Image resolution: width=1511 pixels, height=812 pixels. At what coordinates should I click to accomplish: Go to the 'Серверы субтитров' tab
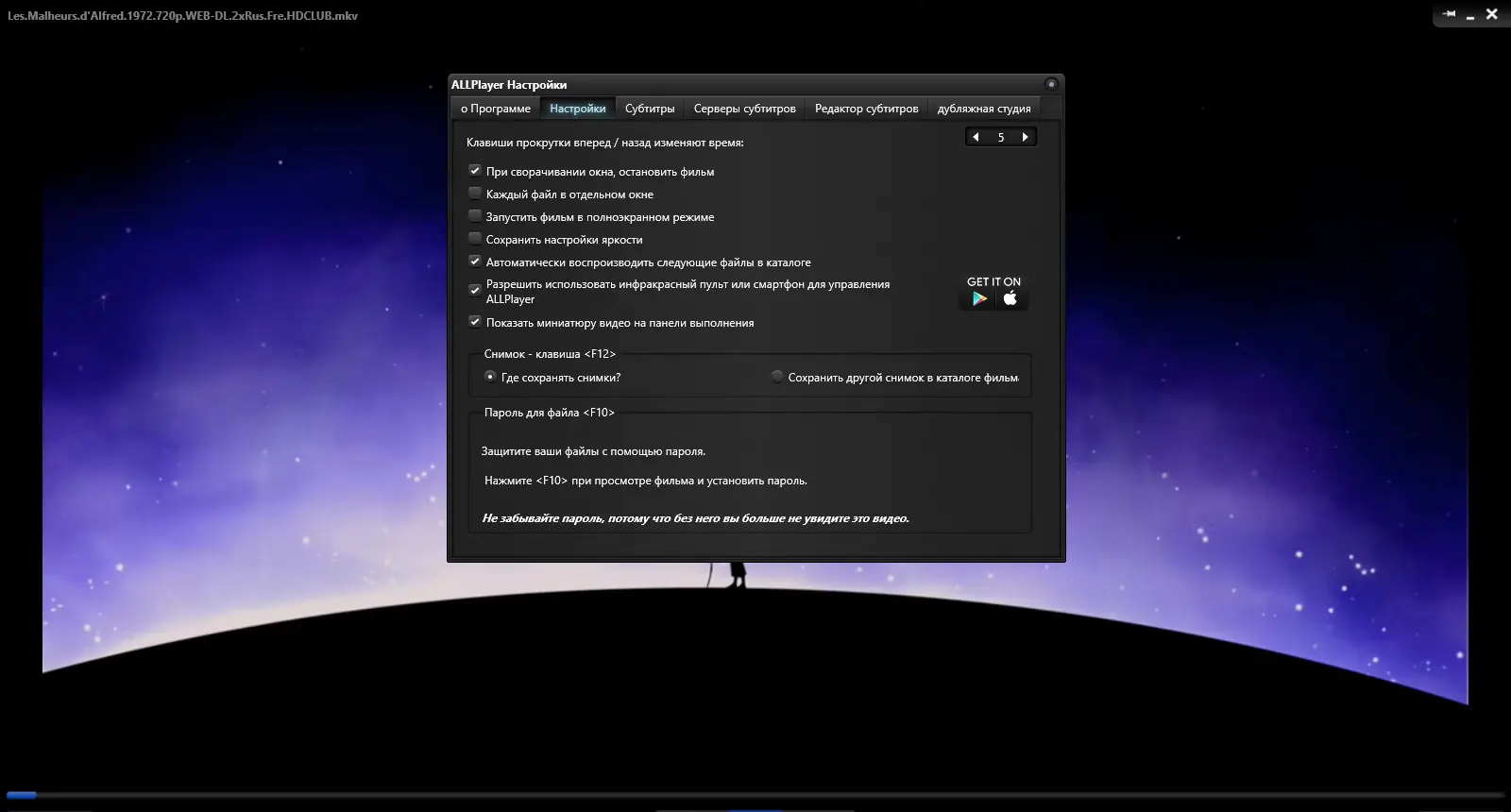tap(745, 109)
